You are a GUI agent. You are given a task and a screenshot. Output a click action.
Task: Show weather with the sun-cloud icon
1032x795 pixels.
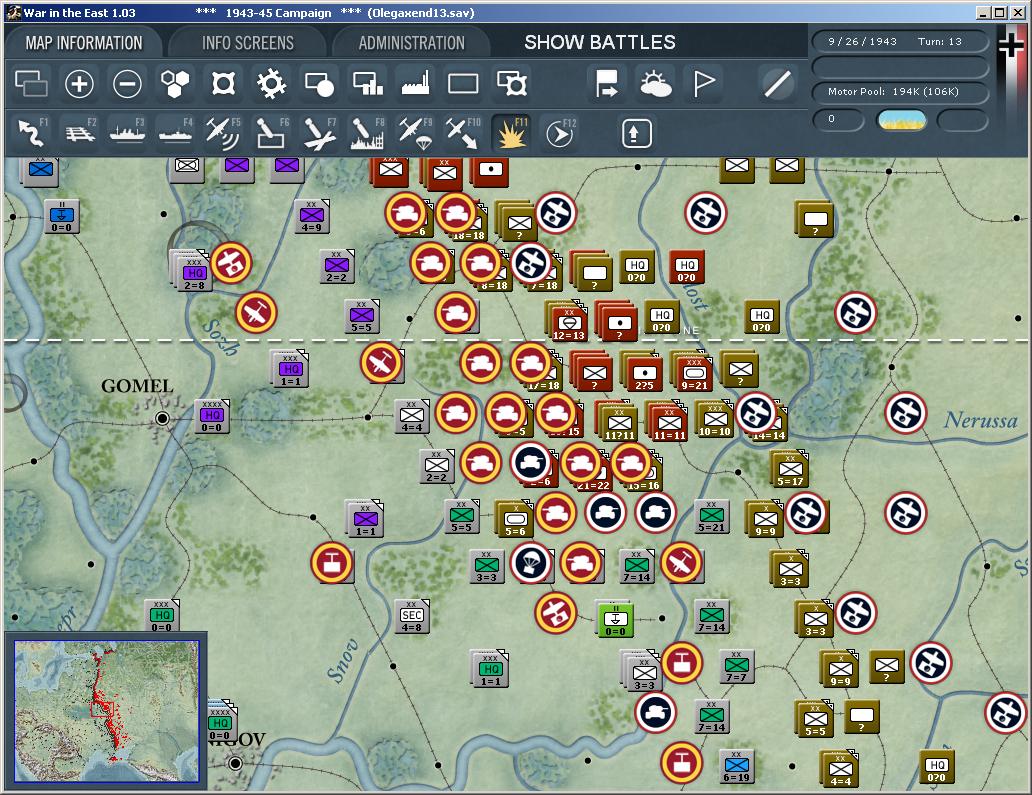click(x=656, y=84)
